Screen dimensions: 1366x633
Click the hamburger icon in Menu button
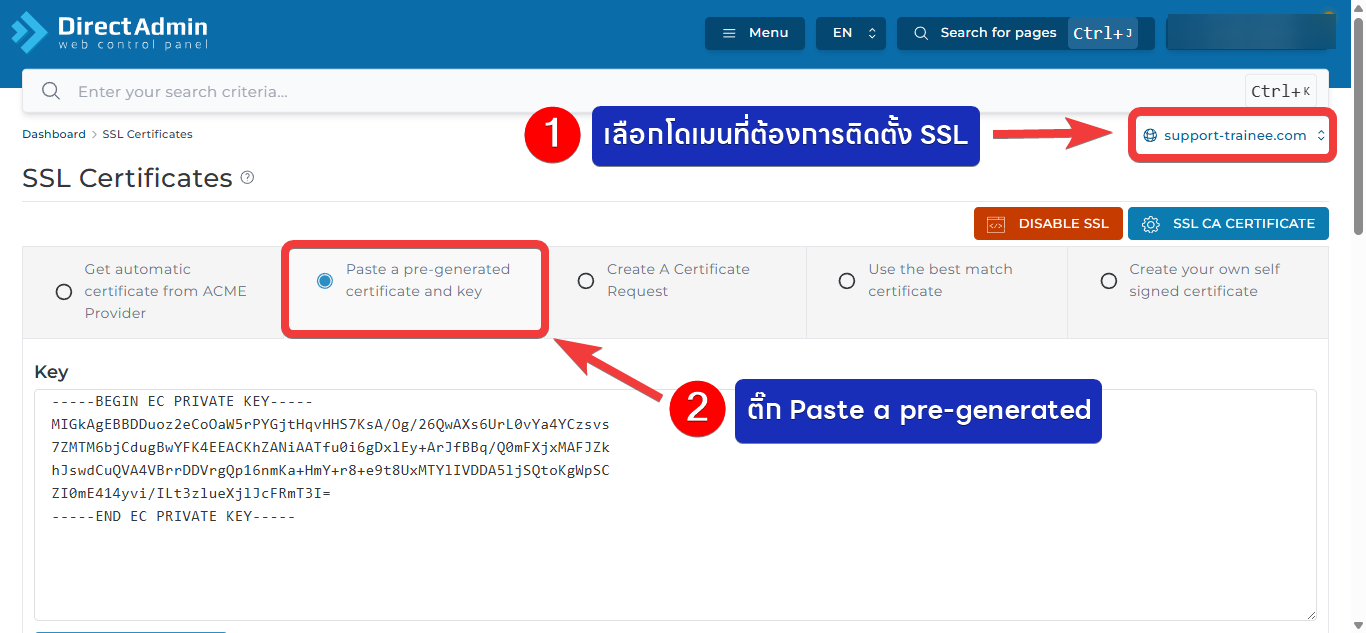pyautogui.click(x=729, y=33)
